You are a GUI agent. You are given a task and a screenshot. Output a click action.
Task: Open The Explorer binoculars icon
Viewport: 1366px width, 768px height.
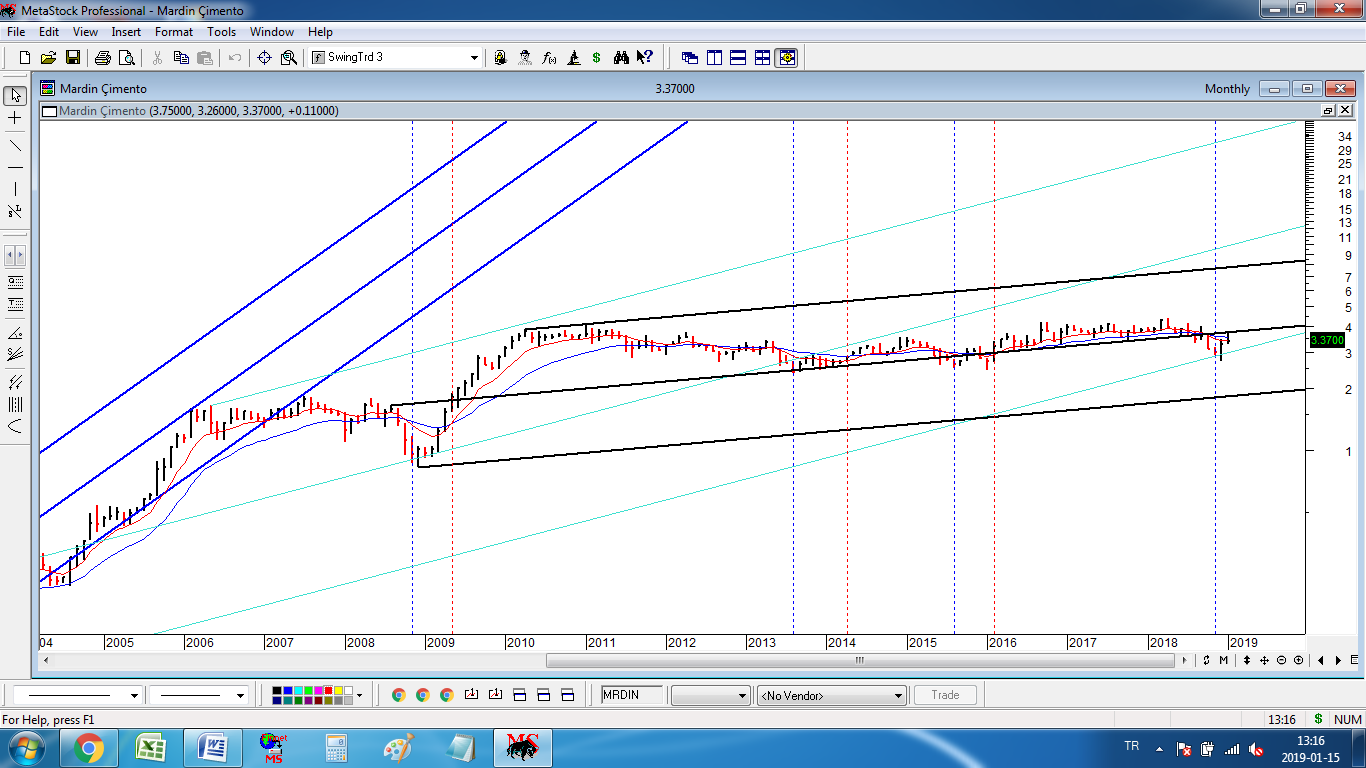(x=621, y=58)
